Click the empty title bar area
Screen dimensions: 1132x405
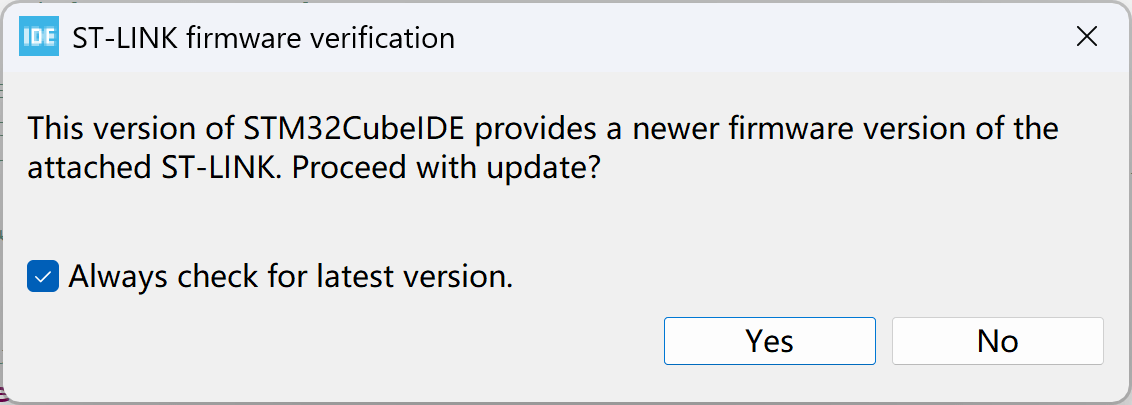click(750, 38)
